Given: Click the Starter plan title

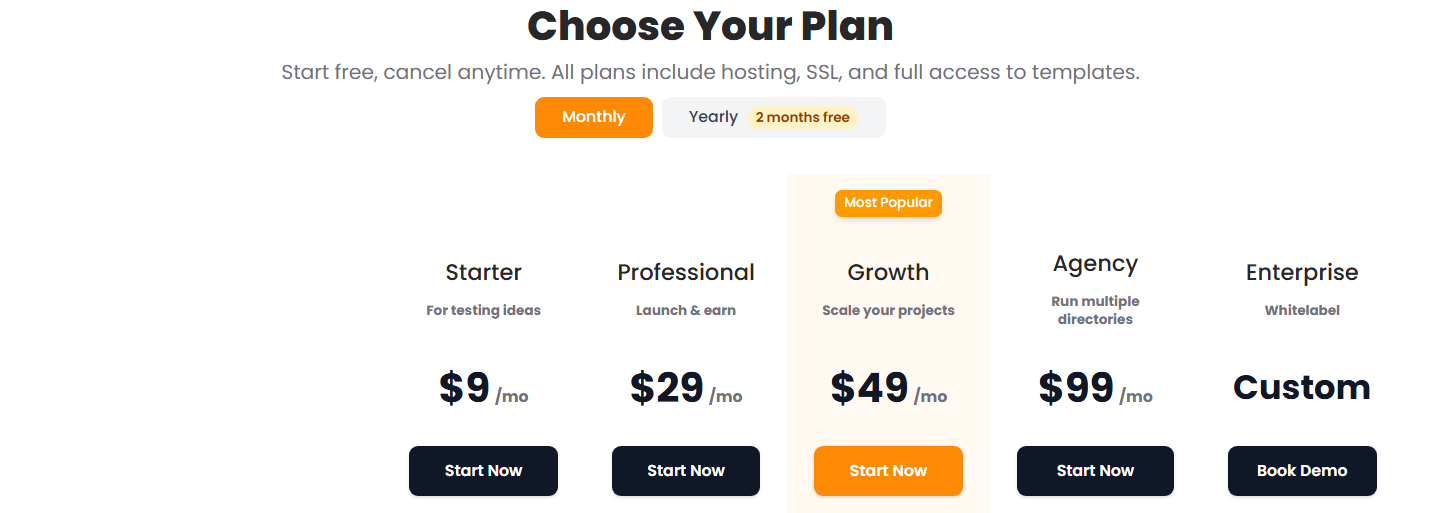Looking at the screenshot, I should coord(483,272).
